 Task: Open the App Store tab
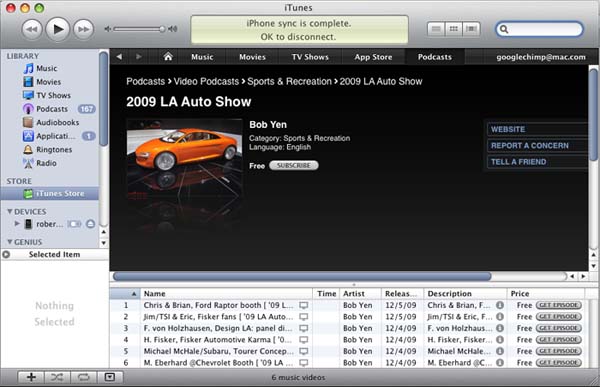pos(373,57)
